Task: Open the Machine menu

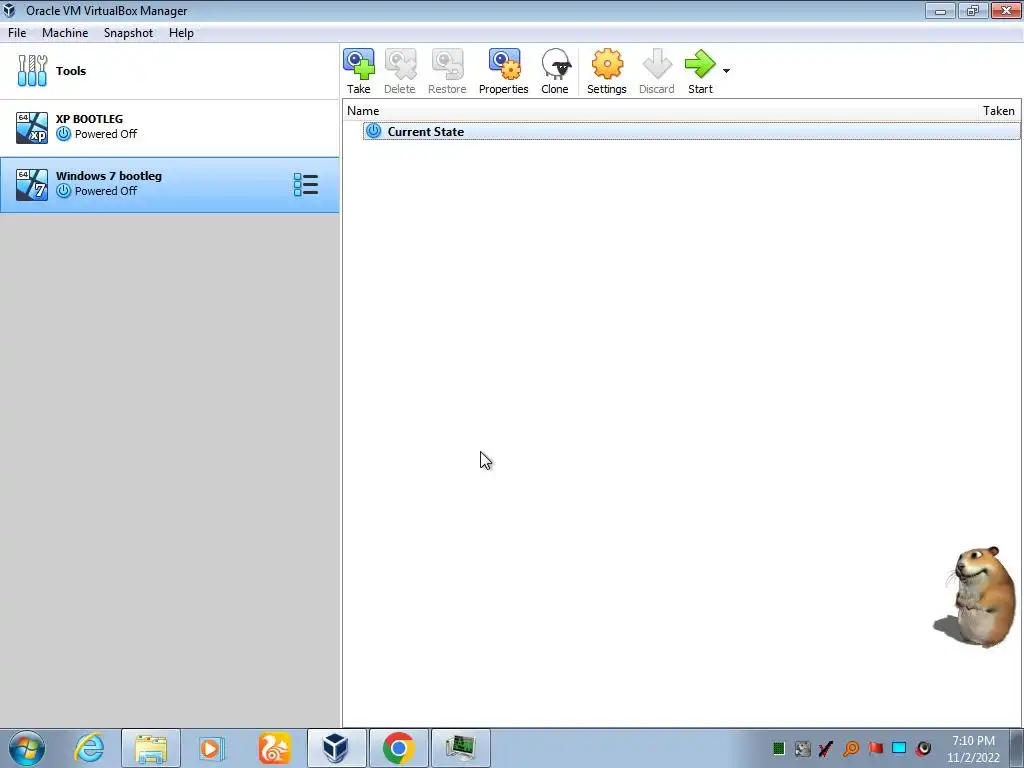Action: pos(65,33)
